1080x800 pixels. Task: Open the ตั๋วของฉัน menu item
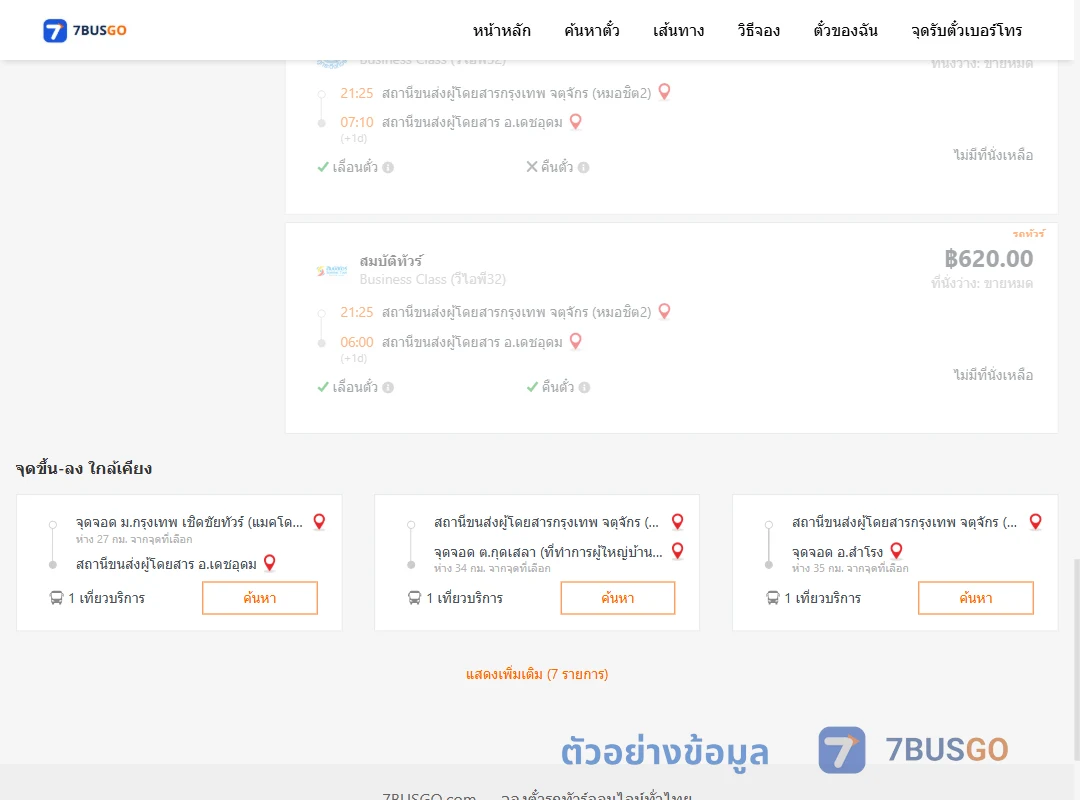click(x=845, y=30)
